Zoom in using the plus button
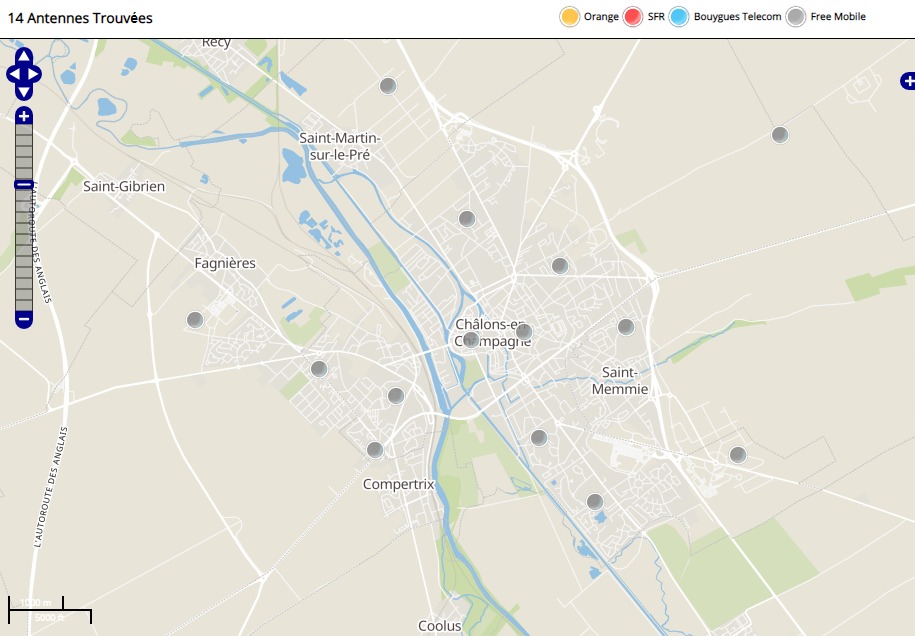915x636 pixels. click(x=24, y=116)
